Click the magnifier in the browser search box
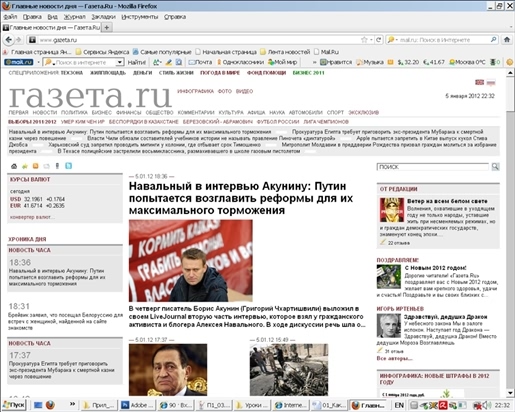The height and width of the screenshot is (412, 515). pyautogui.click(x=494, y=40)
